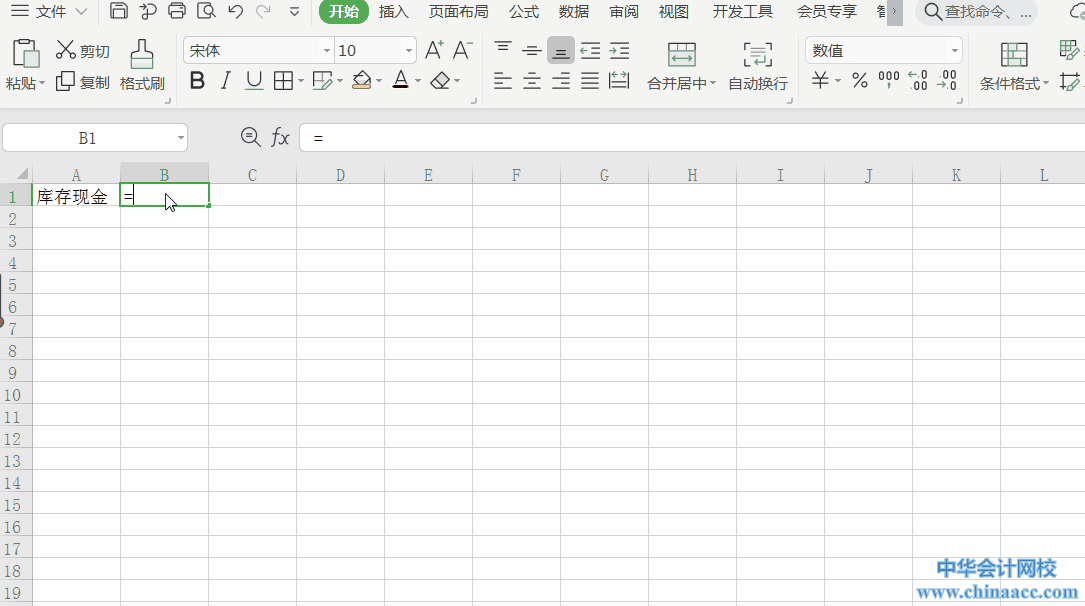
Task: Open the 开发工具 tab
Action: [742, 12]
